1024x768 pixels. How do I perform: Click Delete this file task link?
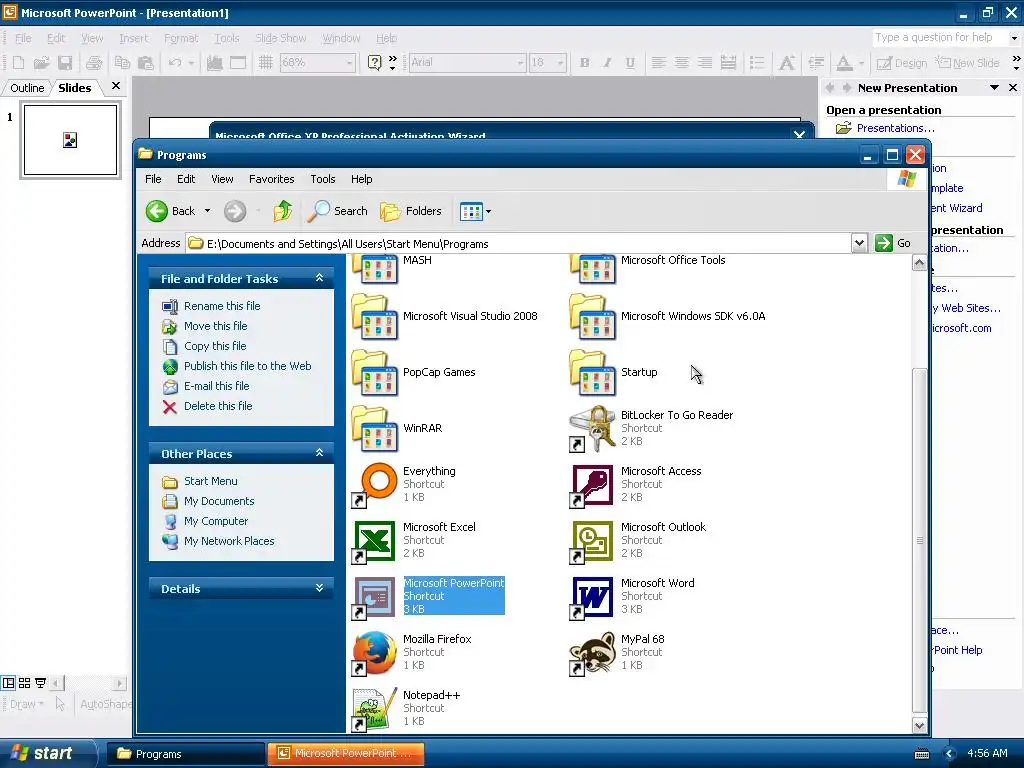[x=218, y=406]
